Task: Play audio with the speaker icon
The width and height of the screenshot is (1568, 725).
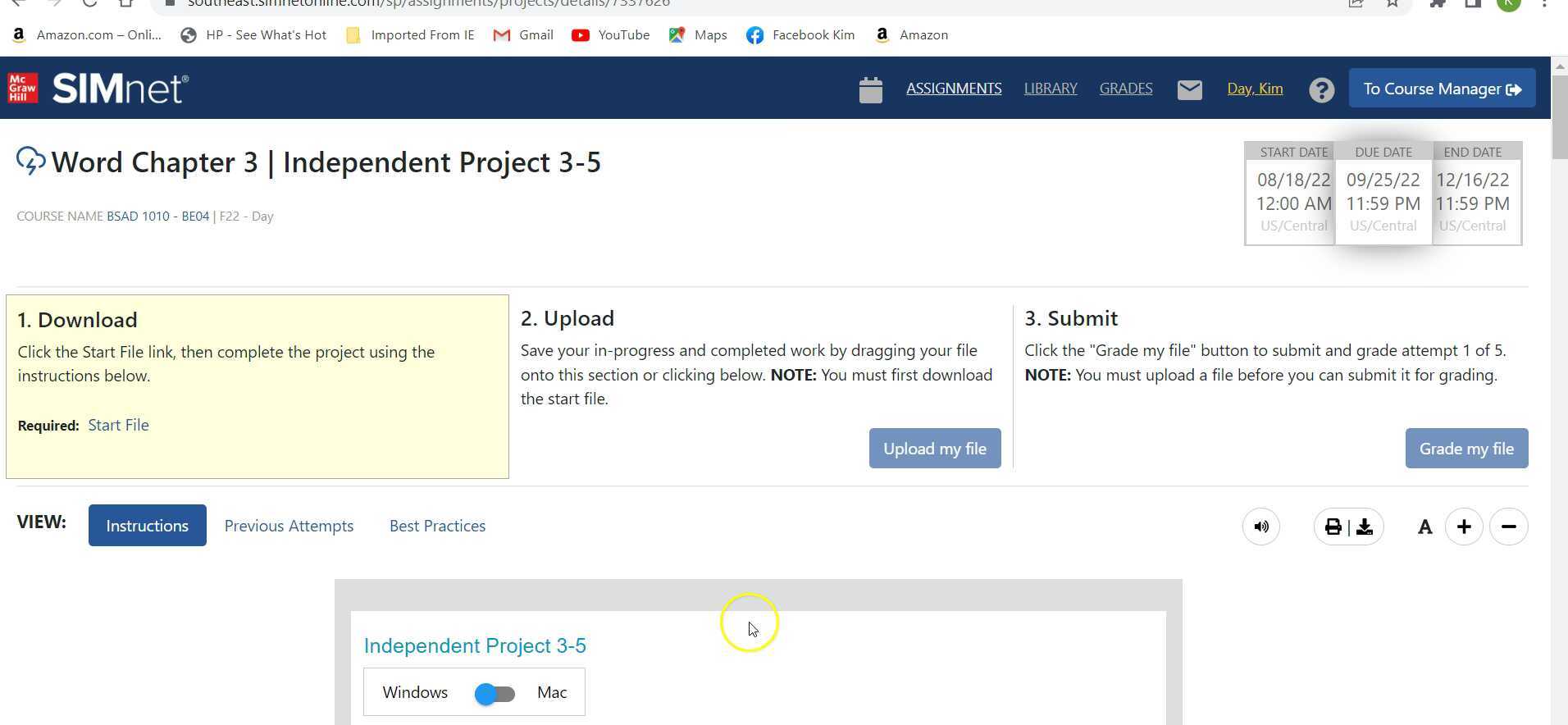Action: coord(1261,527)
